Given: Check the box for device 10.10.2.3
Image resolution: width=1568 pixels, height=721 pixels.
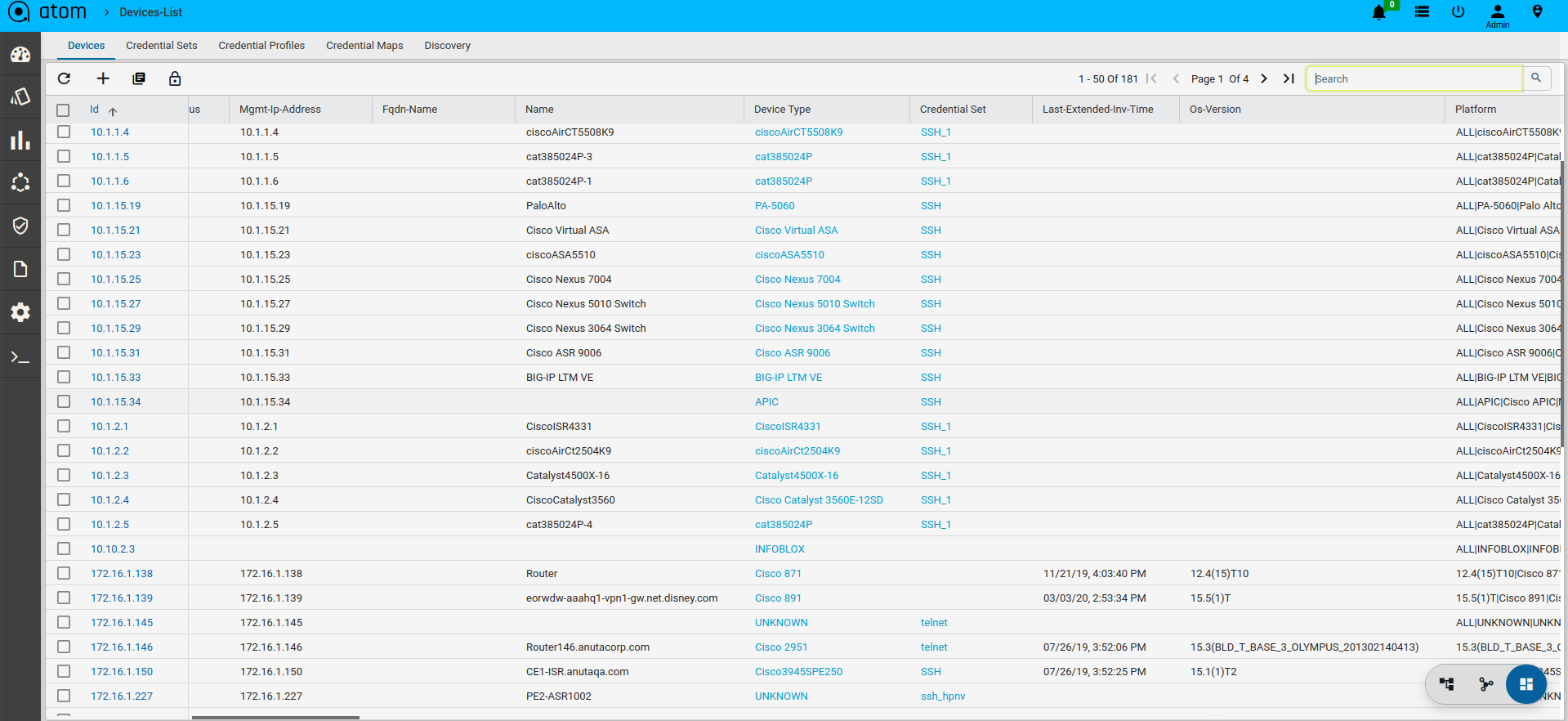Looking at the screenshot, I should pos(64,549).
